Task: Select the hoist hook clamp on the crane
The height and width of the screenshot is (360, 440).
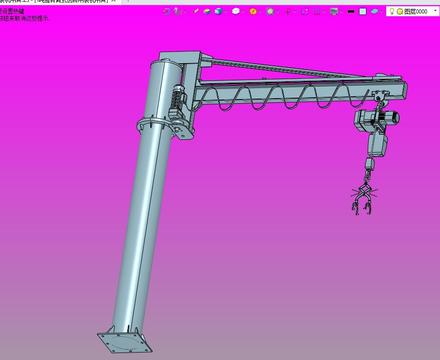Action: [x=363, y=199]
